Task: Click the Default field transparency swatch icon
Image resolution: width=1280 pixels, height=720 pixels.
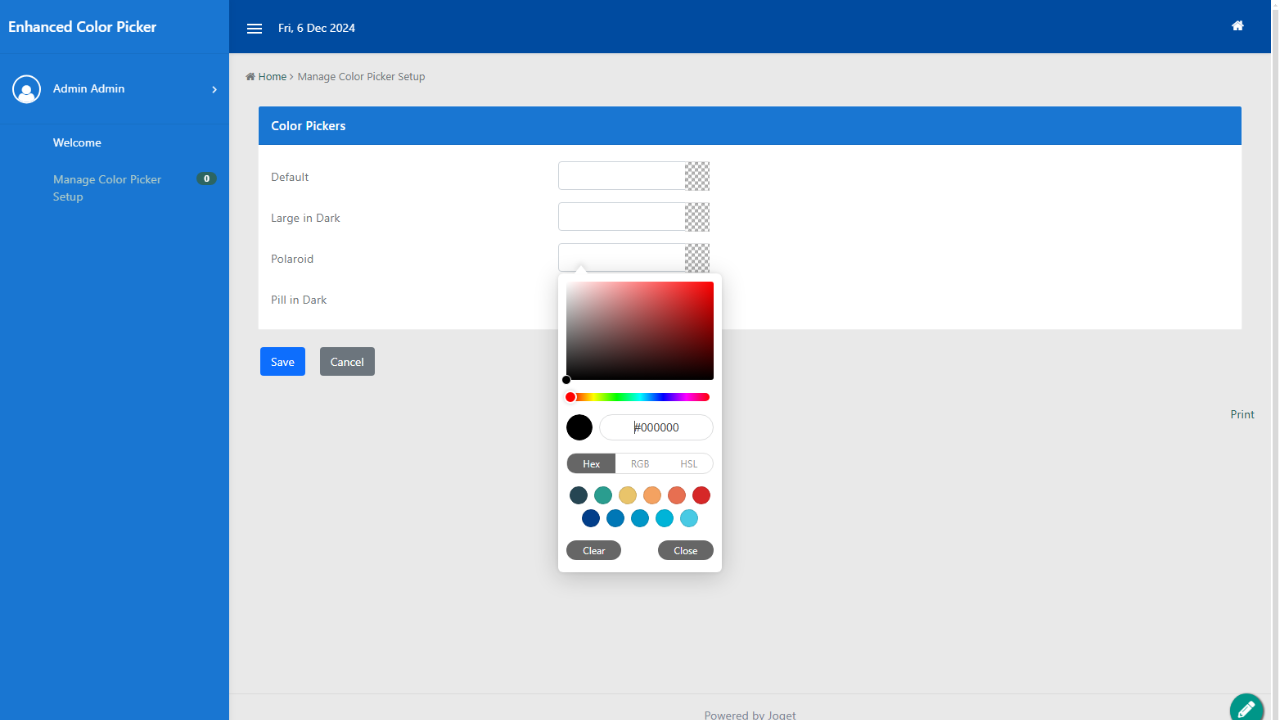Action: tap(697, 176)
